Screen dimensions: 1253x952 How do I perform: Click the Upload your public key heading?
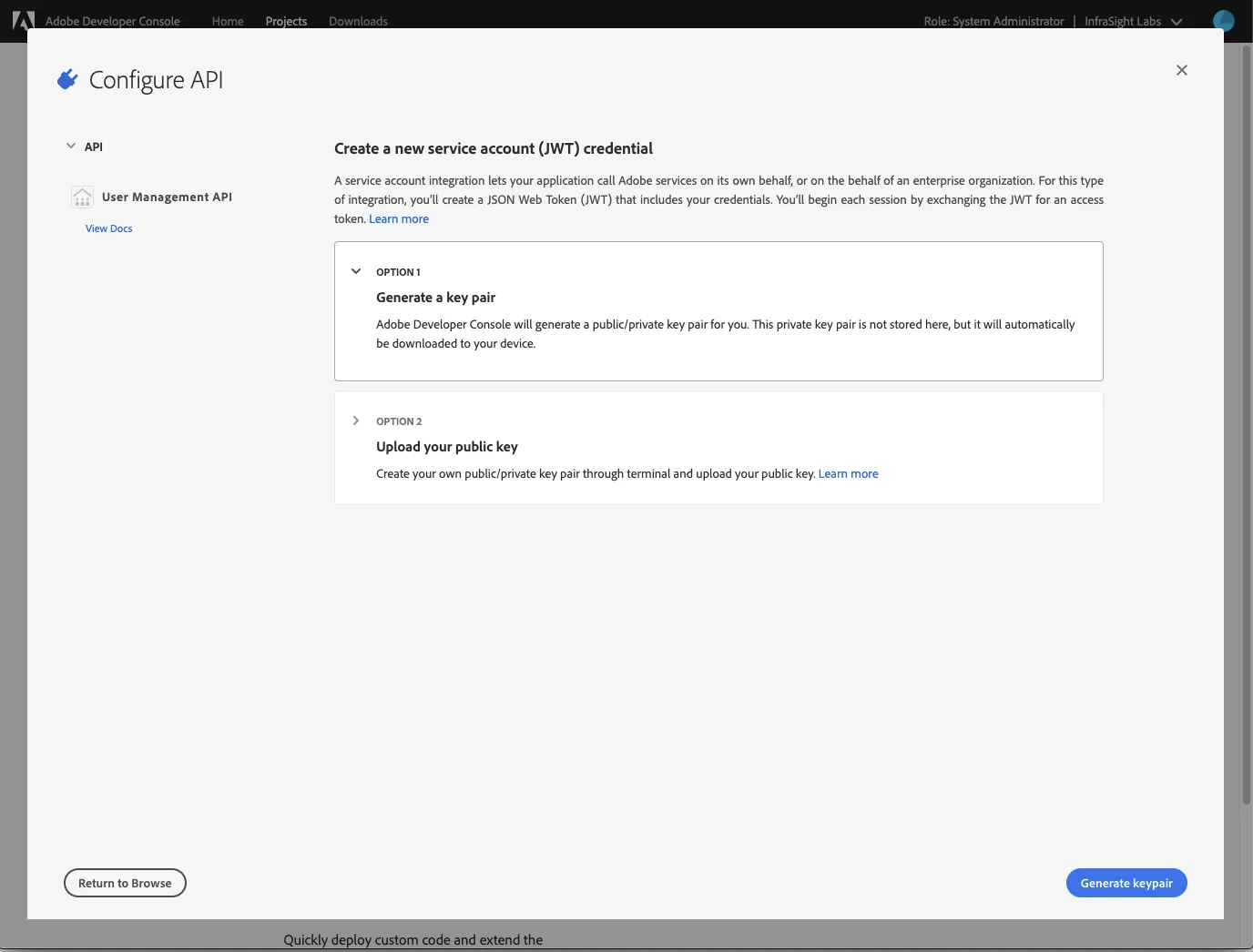click(x=447, y=447)
